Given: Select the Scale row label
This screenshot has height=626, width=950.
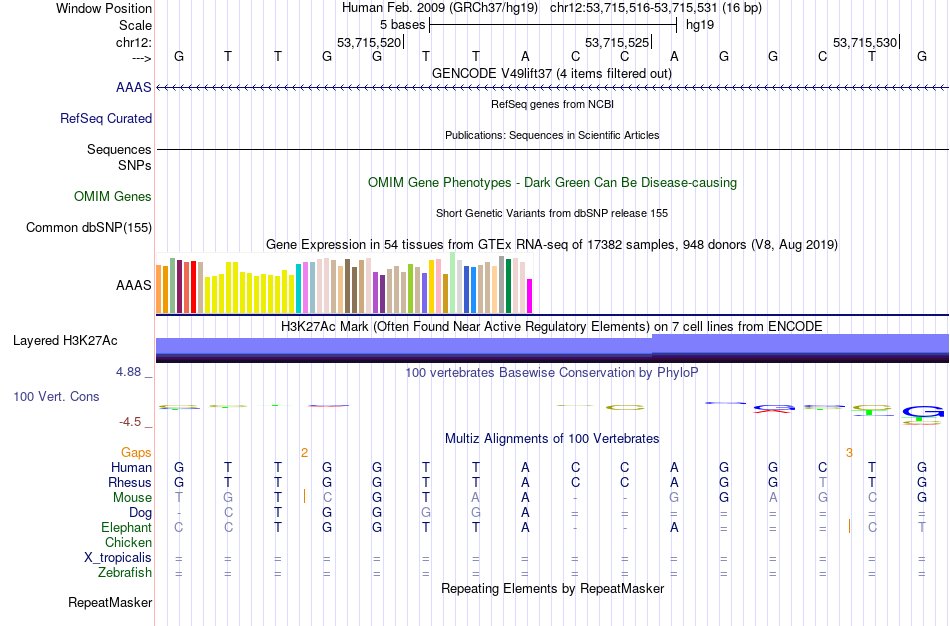Looking at the screenshot, I should pos(135,25).
